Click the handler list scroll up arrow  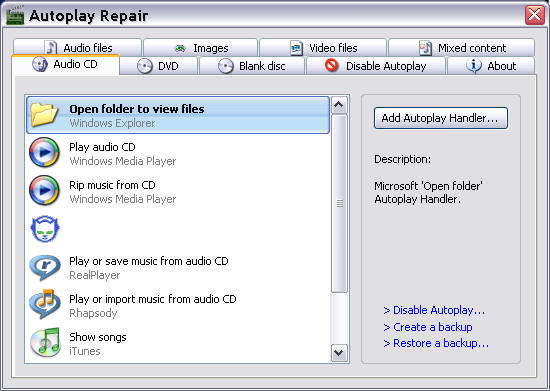339,105
